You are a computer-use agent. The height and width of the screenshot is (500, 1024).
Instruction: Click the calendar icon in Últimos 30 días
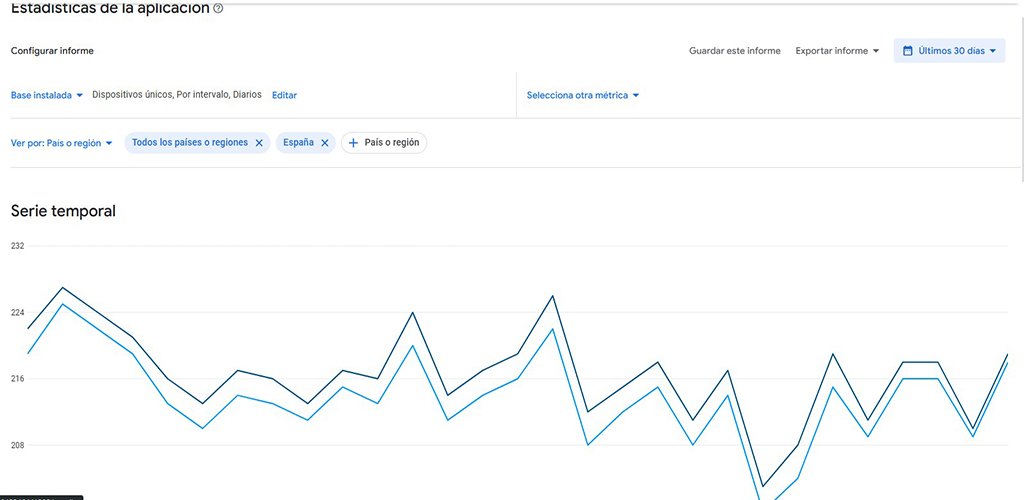pos(907,51)
